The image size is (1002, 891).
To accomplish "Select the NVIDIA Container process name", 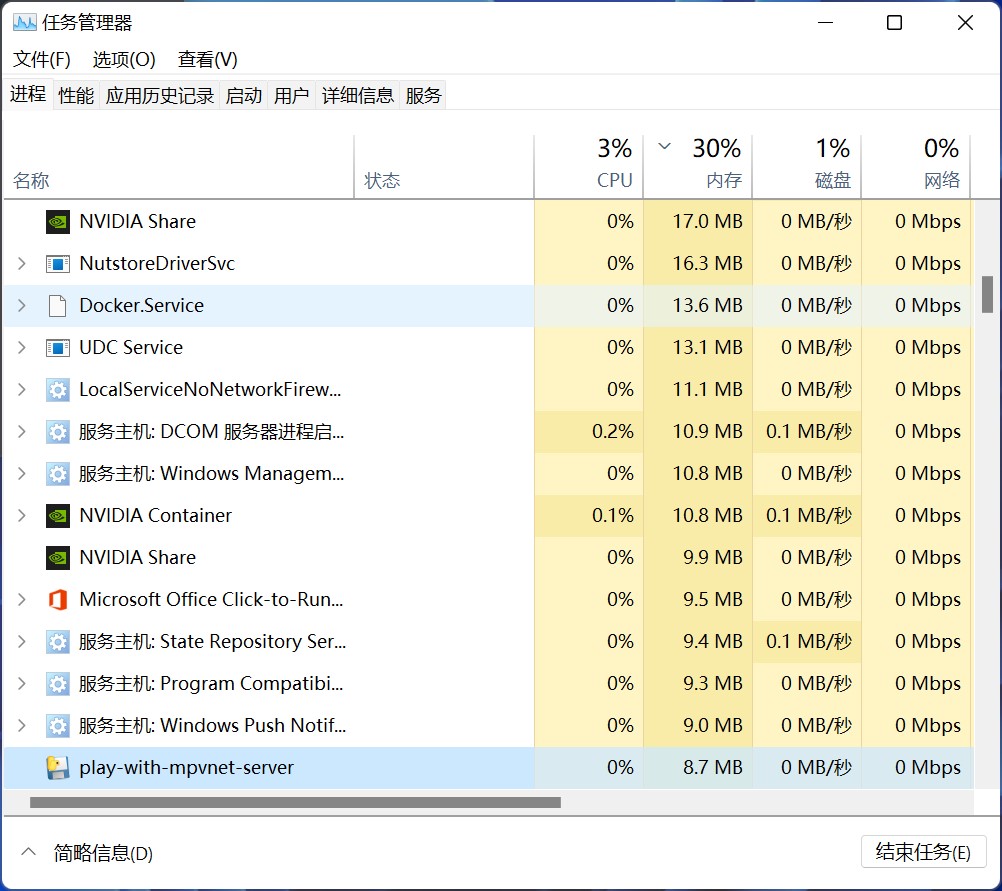I will 155,515.
